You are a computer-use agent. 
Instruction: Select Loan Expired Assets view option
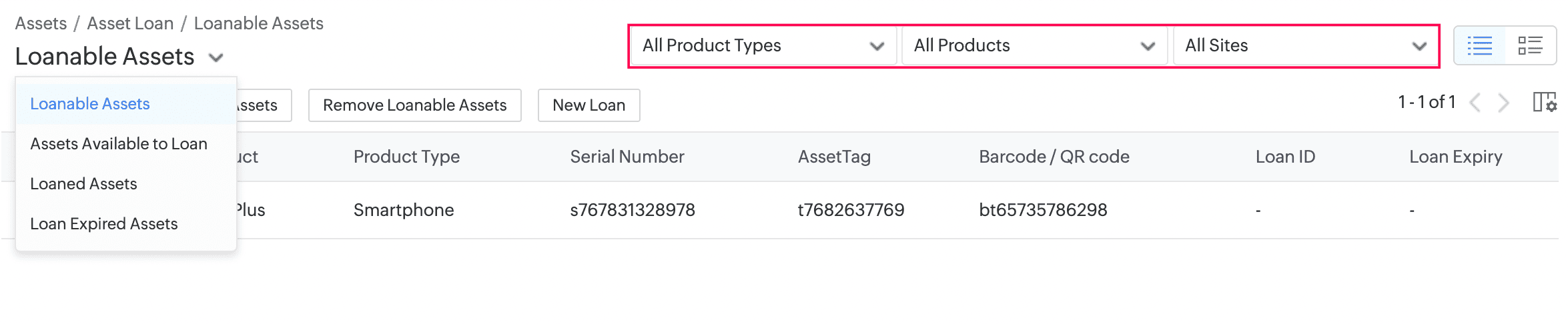(x=104, y=224)
